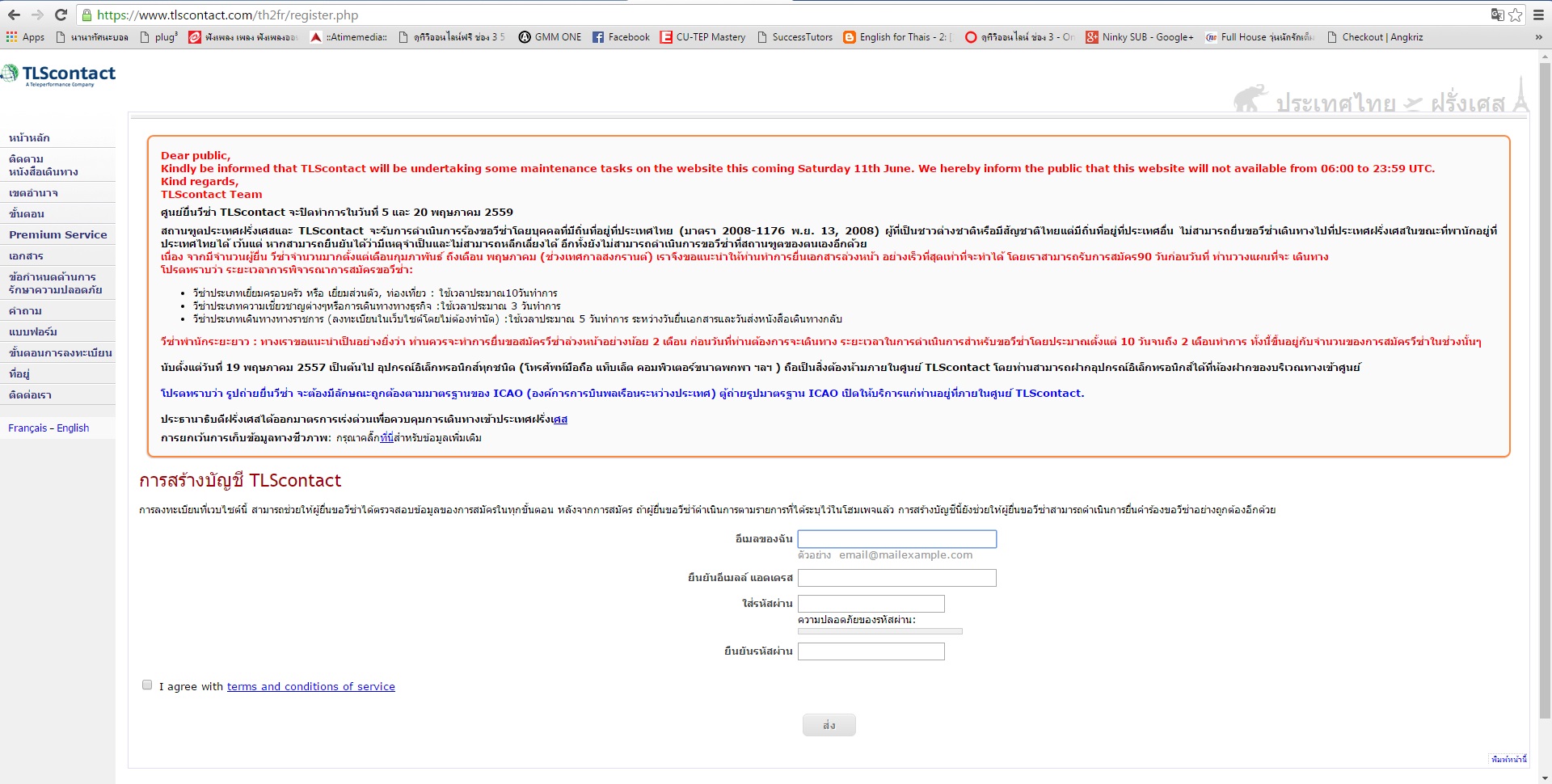The height and width of the screenshot is (784, 1552).
Task: Open the Full House bookmark
Action: click(x=1259, y=37)
